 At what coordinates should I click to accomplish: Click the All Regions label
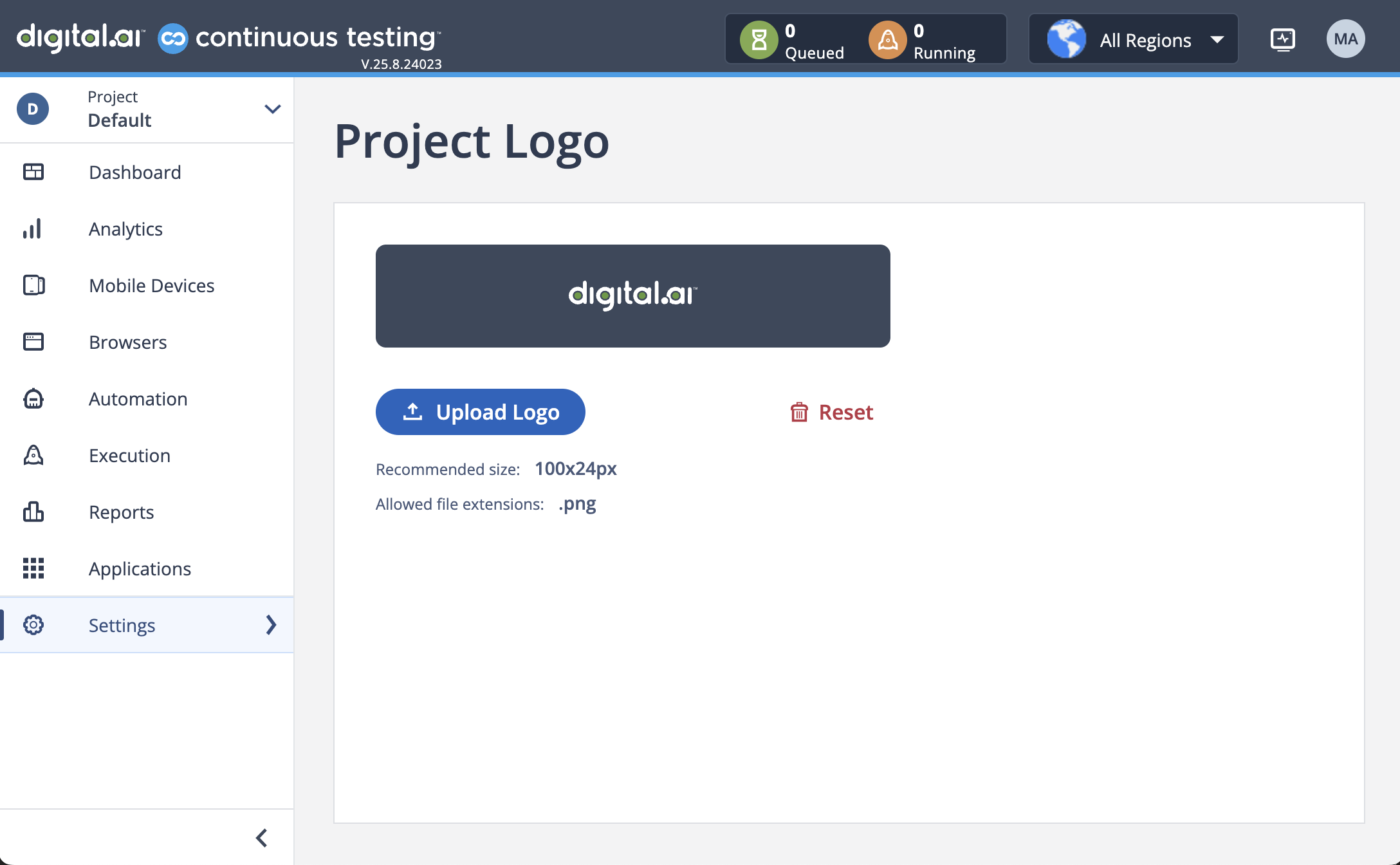1145,41
